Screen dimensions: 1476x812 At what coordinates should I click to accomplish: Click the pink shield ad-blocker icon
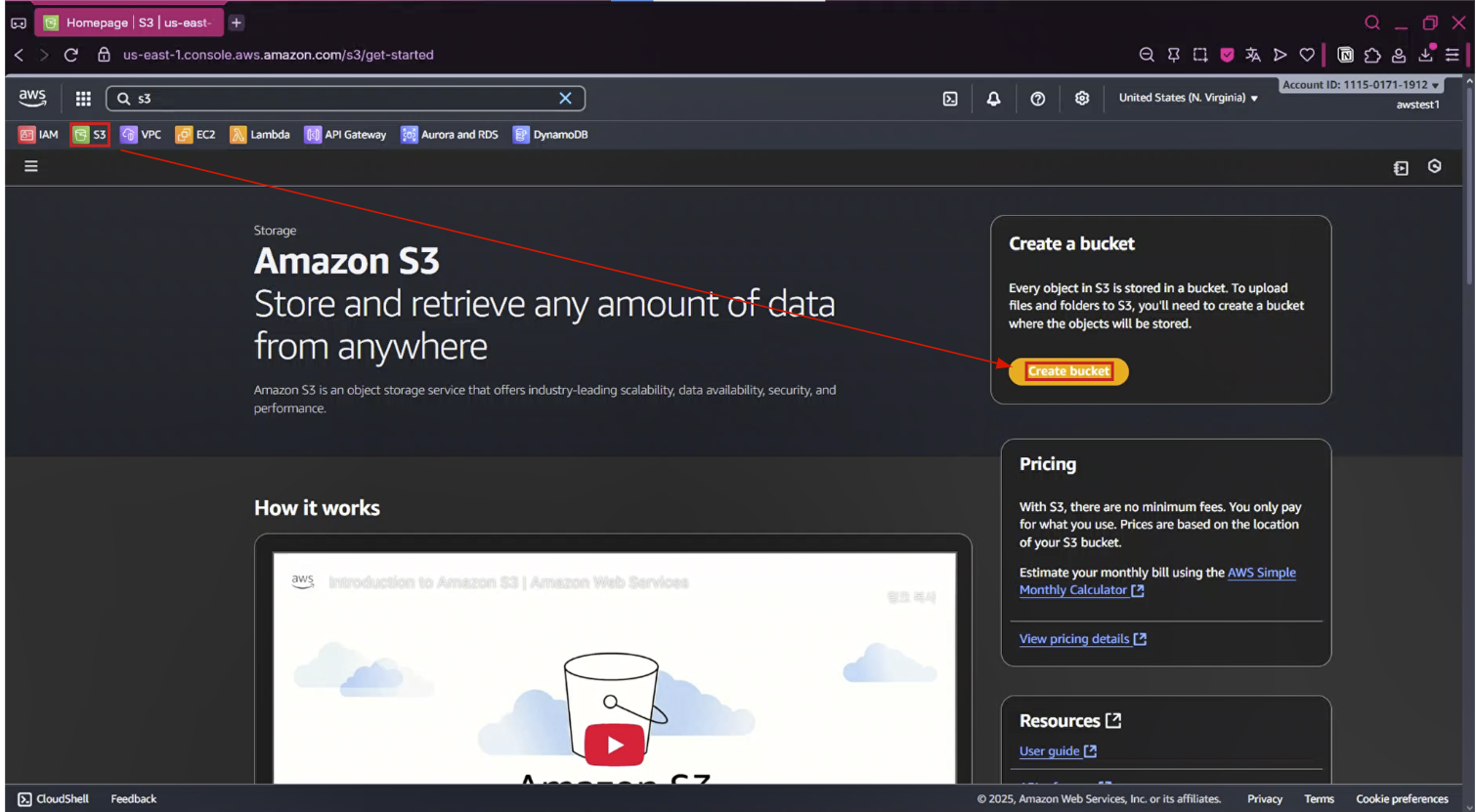[x=1227, y=55]
